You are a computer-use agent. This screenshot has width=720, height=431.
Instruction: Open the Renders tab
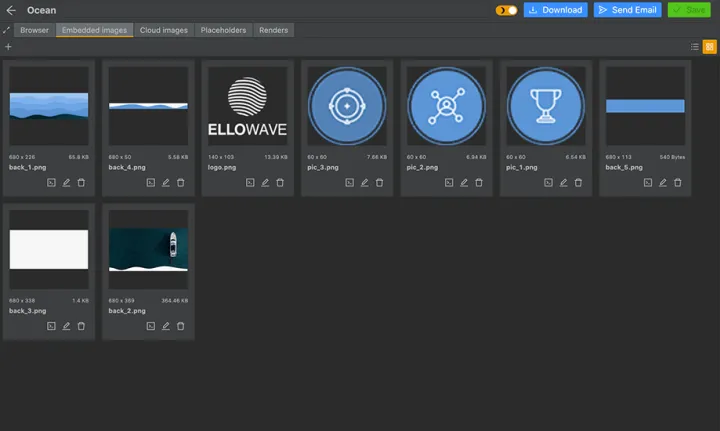click(273, 30)
